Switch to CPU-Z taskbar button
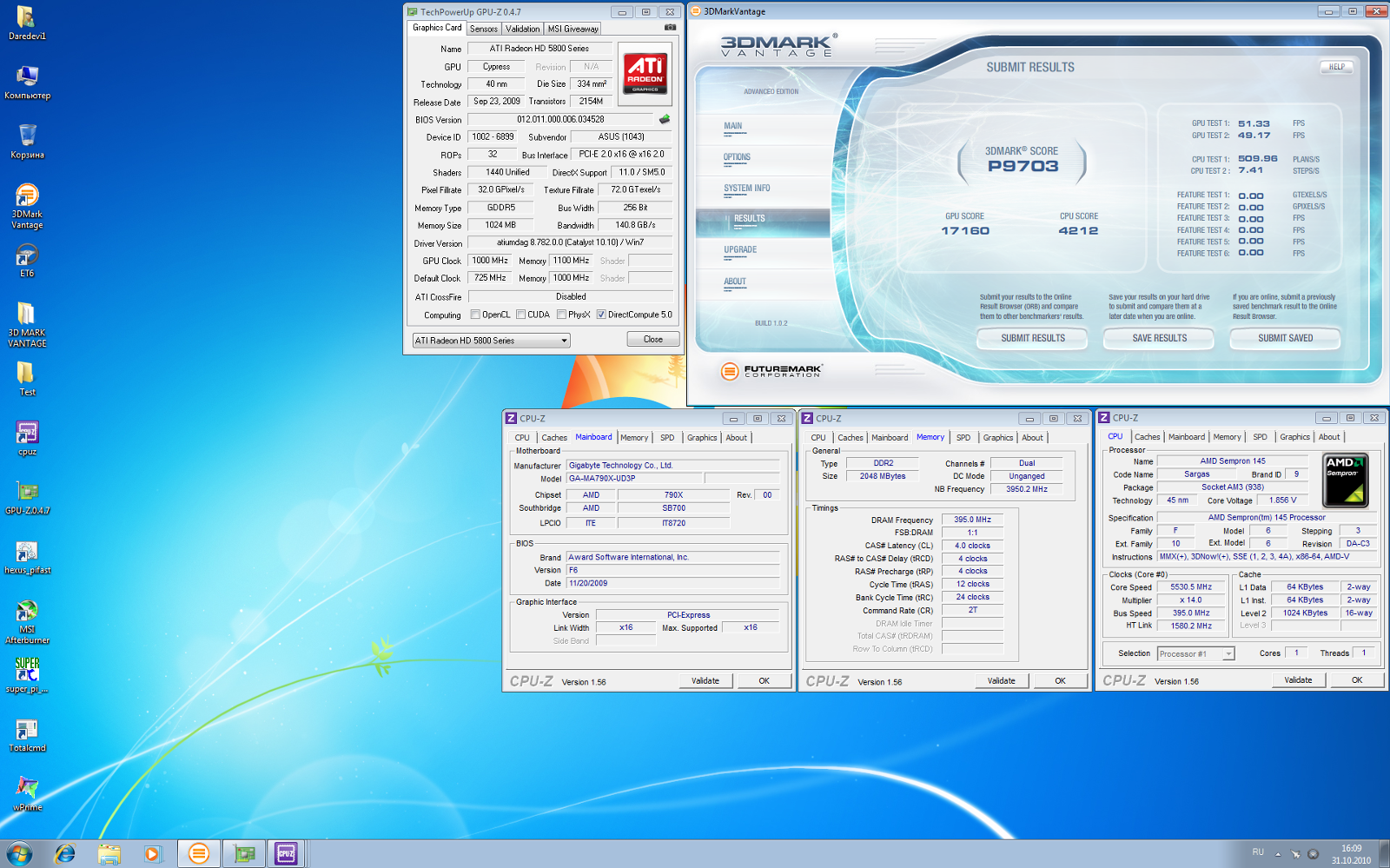Viewport: 1390px width, 868px height. point(287,854)
